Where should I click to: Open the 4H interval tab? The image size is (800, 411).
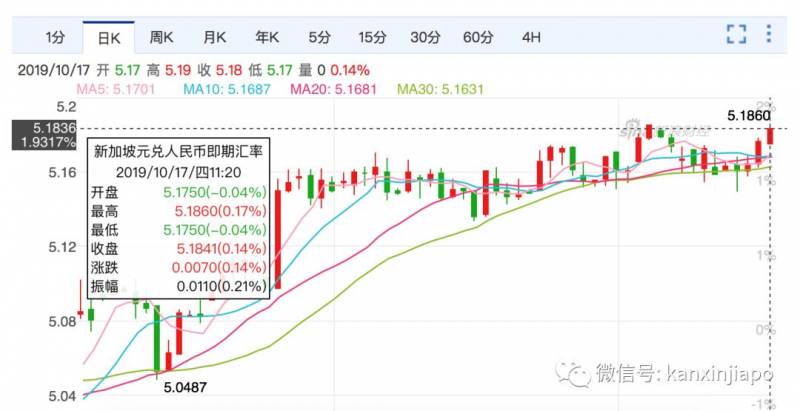pyautogui.click(x=531, y=37)
